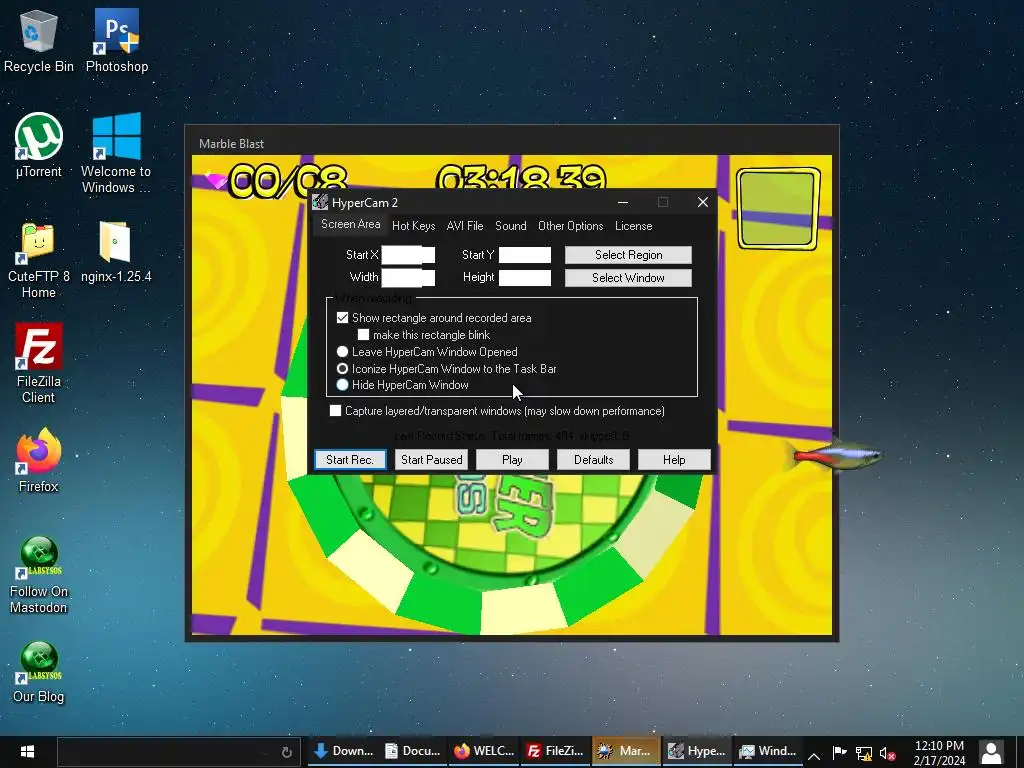
Task: Switch to the Sound tab
Action: [x=511, y=226]
